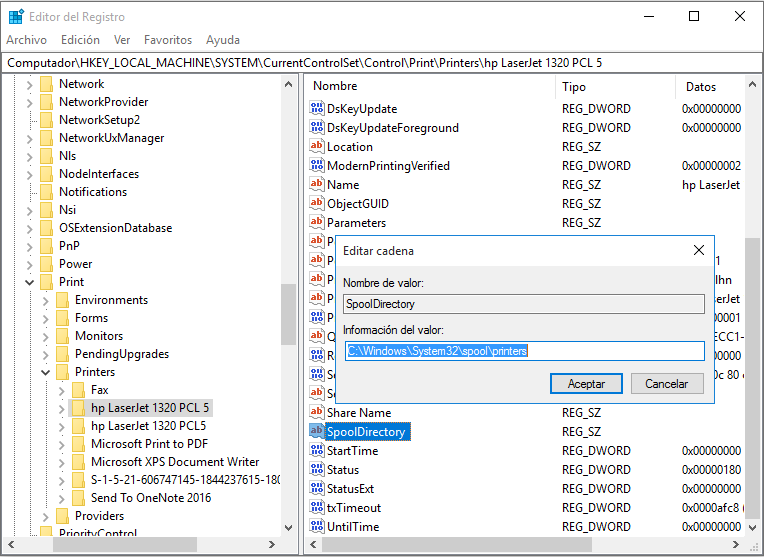Open the Archivo menu
This screenshot has height=557, width=764.
tap(27, 40)
